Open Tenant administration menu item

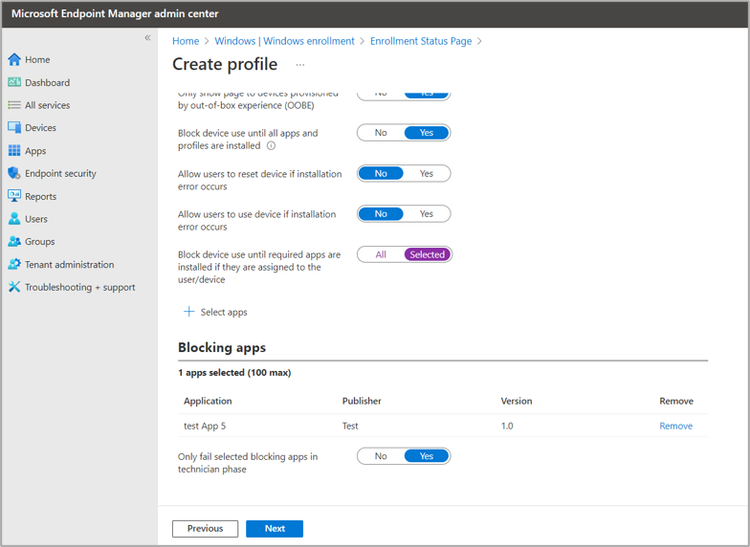tap(69, 265)
